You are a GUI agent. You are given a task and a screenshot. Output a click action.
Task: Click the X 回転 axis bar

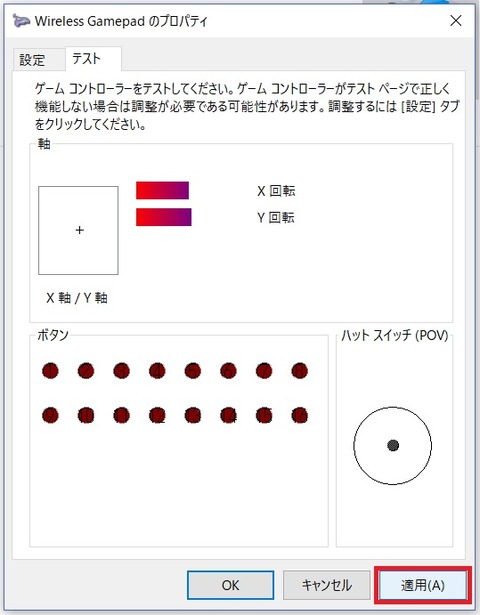162,190
